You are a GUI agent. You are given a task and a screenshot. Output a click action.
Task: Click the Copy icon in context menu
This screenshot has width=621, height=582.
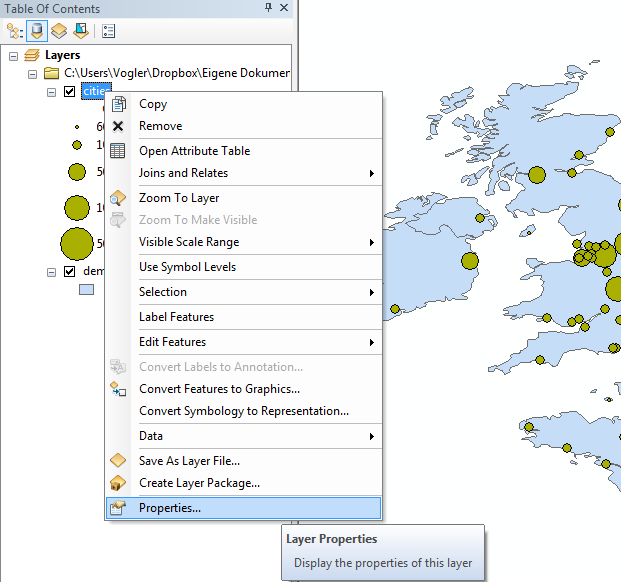(118, 104)
